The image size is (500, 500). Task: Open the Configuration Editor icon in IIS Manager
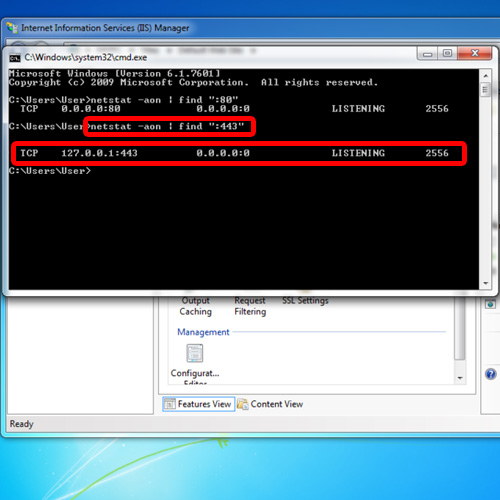[x=195, y=353]
